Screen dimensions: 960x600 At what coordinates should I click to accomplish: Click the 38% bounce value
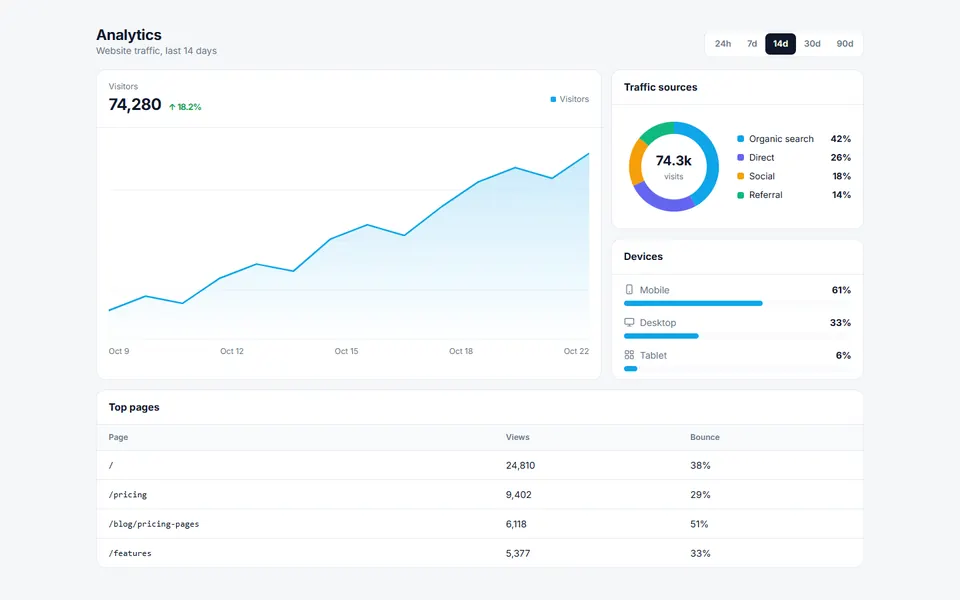(x=700, y=465)
